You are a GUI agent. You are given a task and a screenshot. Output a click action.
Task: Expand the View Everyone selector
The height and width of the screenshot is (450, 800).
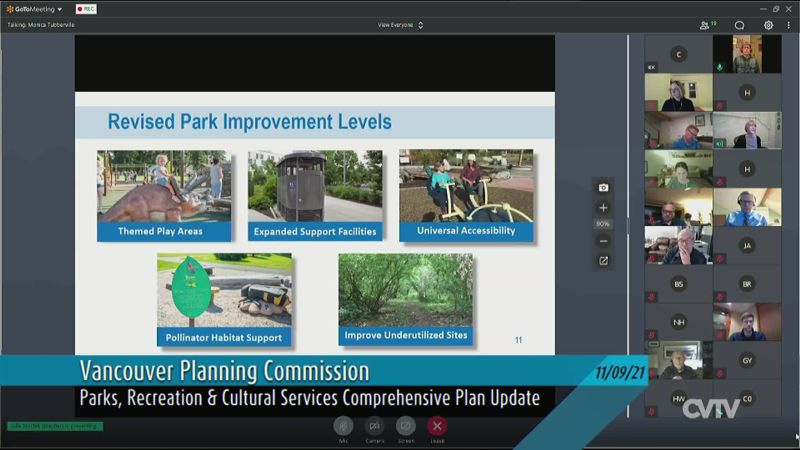pyautogui.click(x=400, y=25)
